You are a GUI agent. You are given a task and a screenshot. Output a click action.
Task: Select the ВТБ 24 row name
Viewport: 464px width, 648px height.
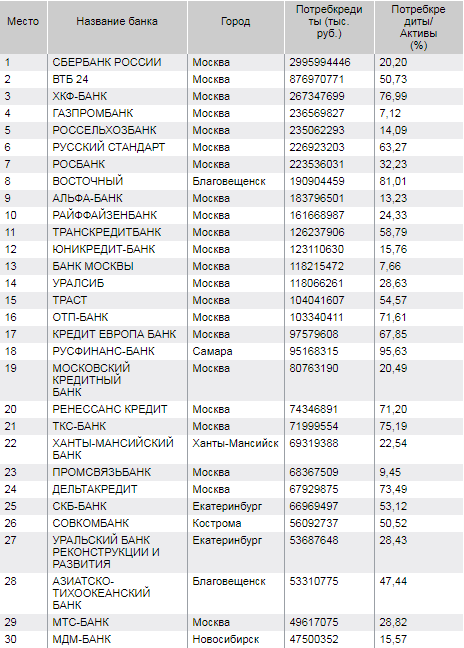[70, 79]
